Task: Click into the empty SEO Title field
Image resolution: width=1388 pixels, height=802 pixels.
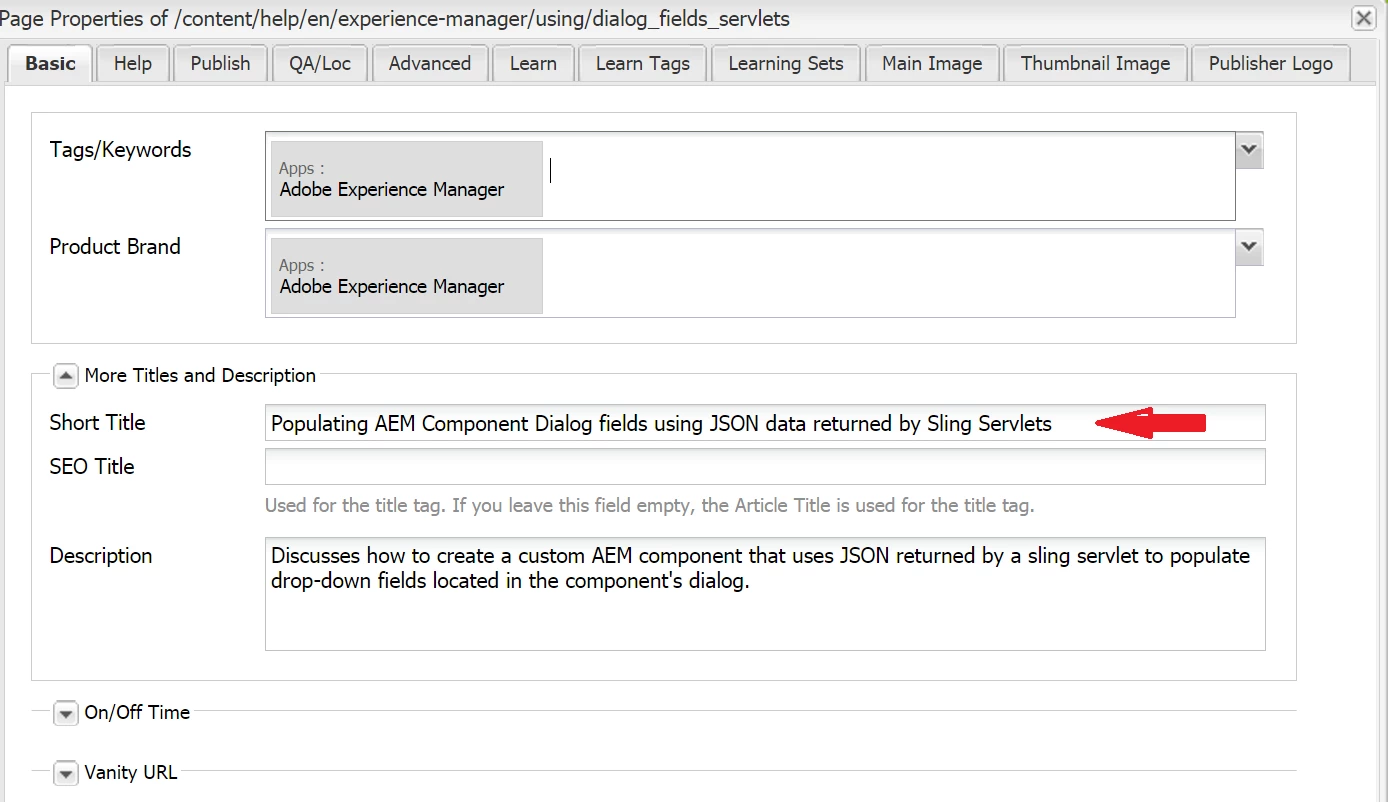Action: [x=765, y=467]
